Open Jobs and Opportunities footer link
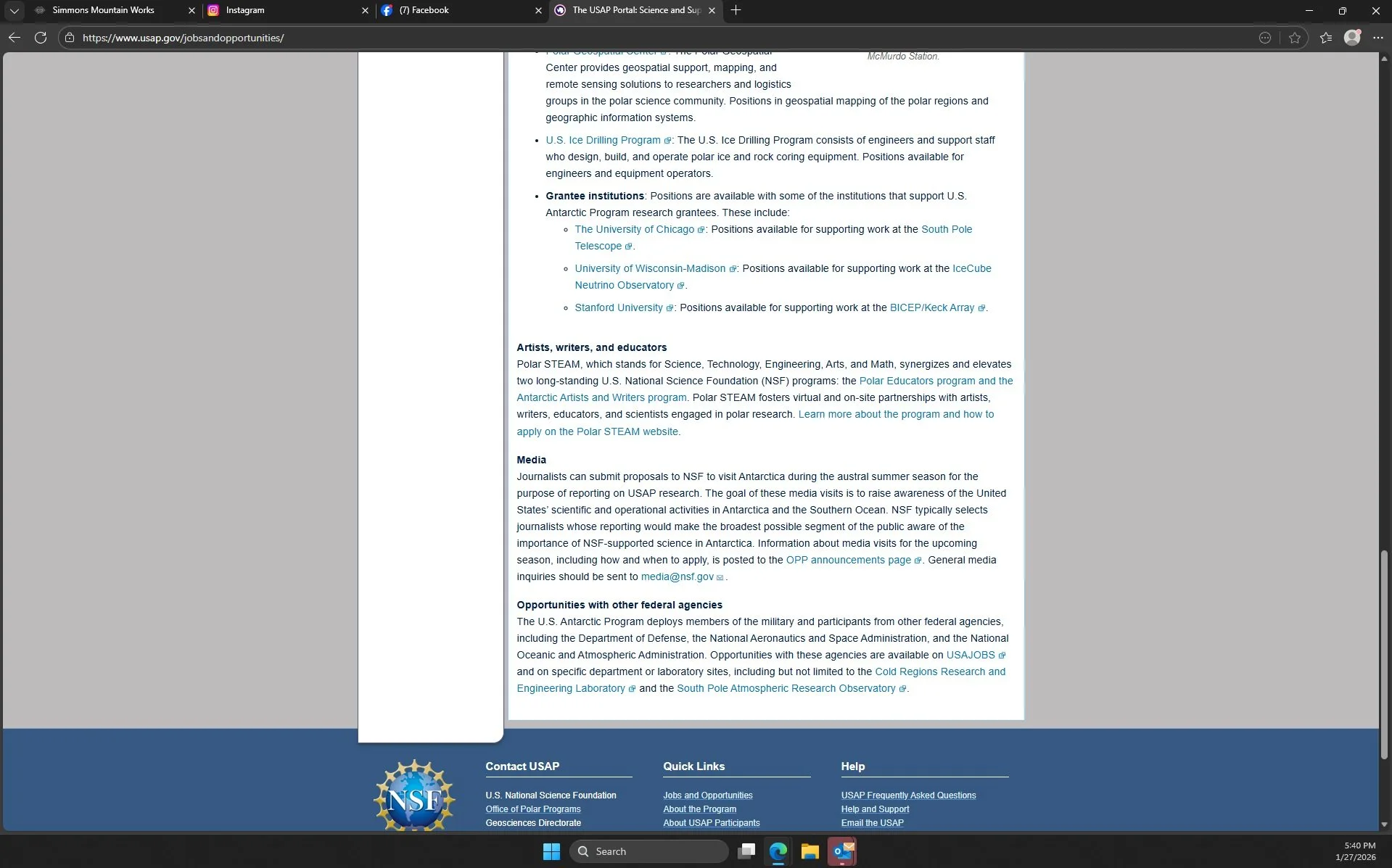Viewport: 1392px width, 868px height. pyautogui.click(x=707, y=795)
